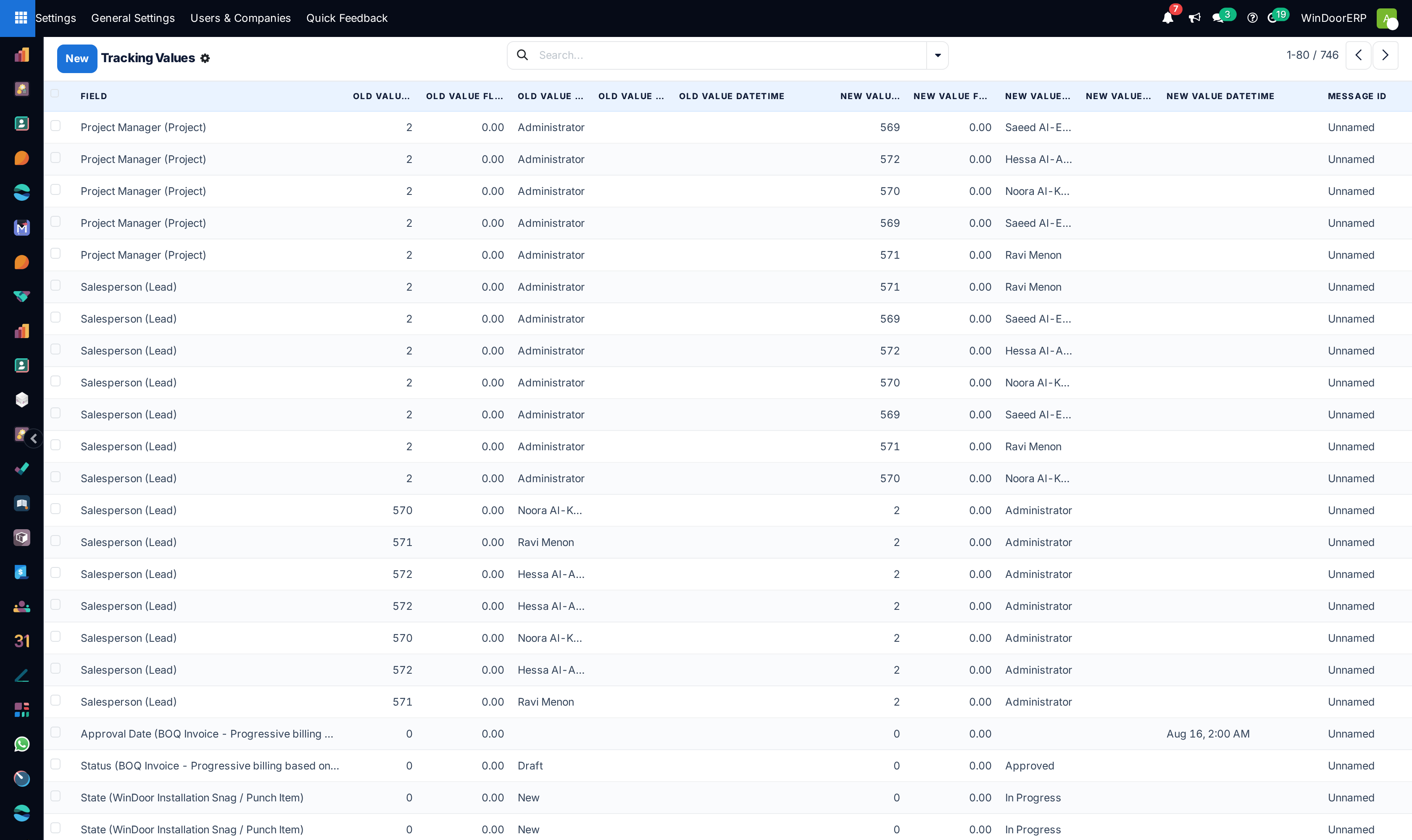The height and width of the screenshot is (840, 1412).
Task: Go to the next page of records
Action: pos(1385,55)
